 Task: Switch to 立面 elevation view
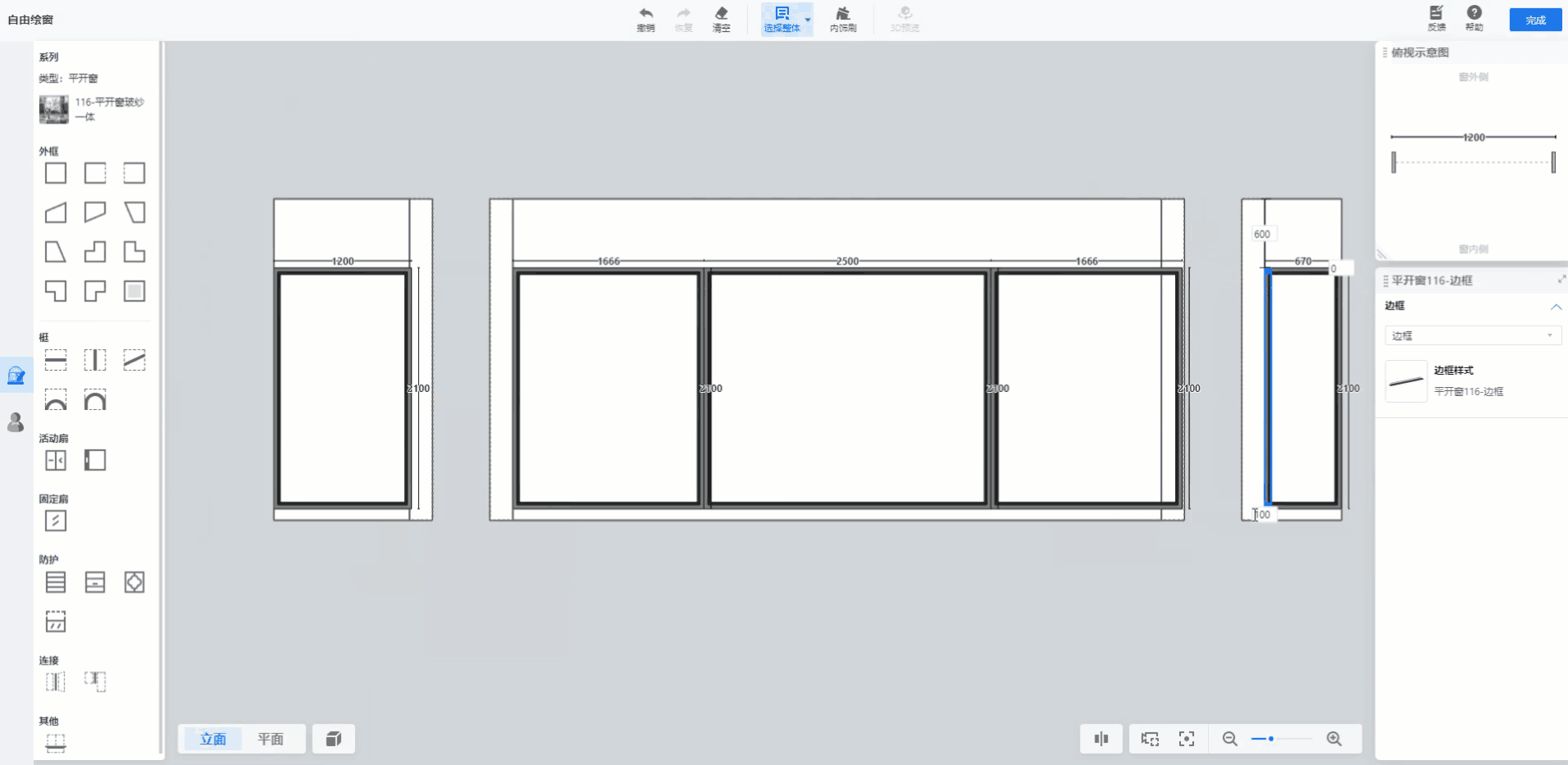click(x=213, y=739)
